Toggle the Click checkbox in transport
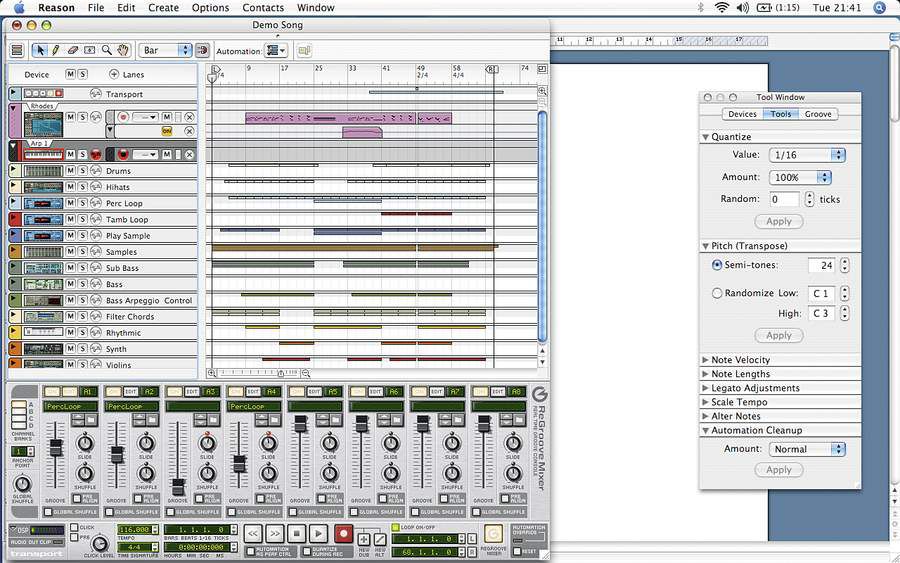 (x=74, y=527)
